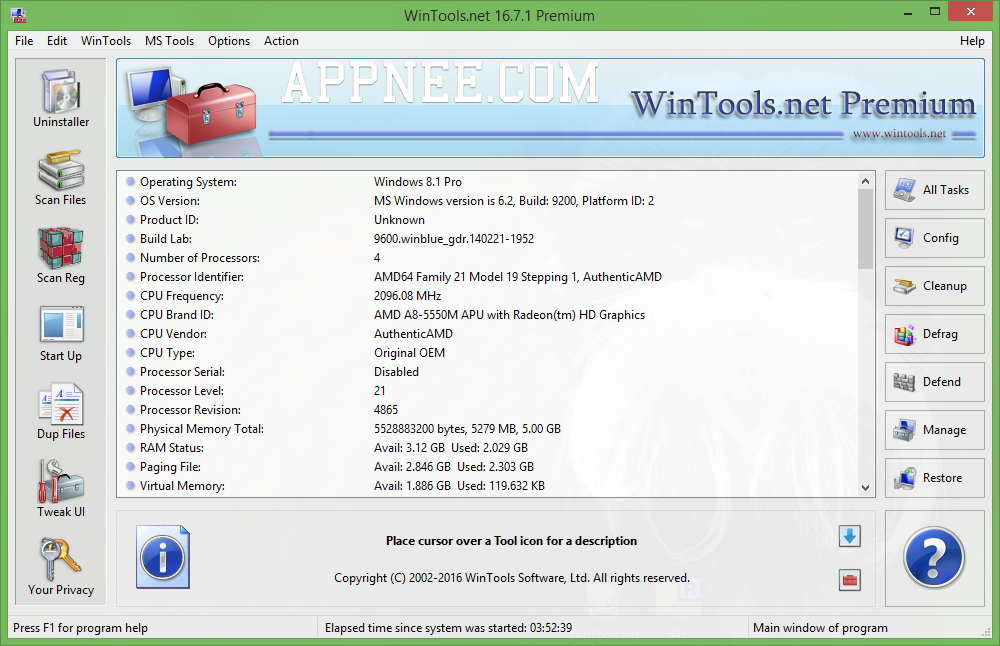Click the blue down arrow icon
The width and height of the screenshot is (1000, 646).
(x=849, y=536)
